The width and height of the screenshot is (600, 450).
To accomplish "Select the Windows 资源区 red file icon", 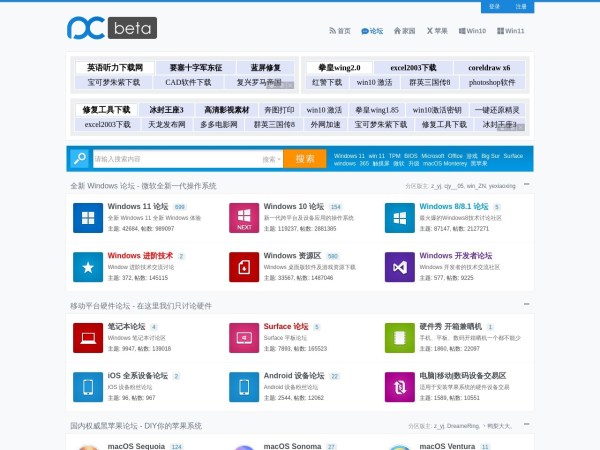I will [x=244, y=266].
